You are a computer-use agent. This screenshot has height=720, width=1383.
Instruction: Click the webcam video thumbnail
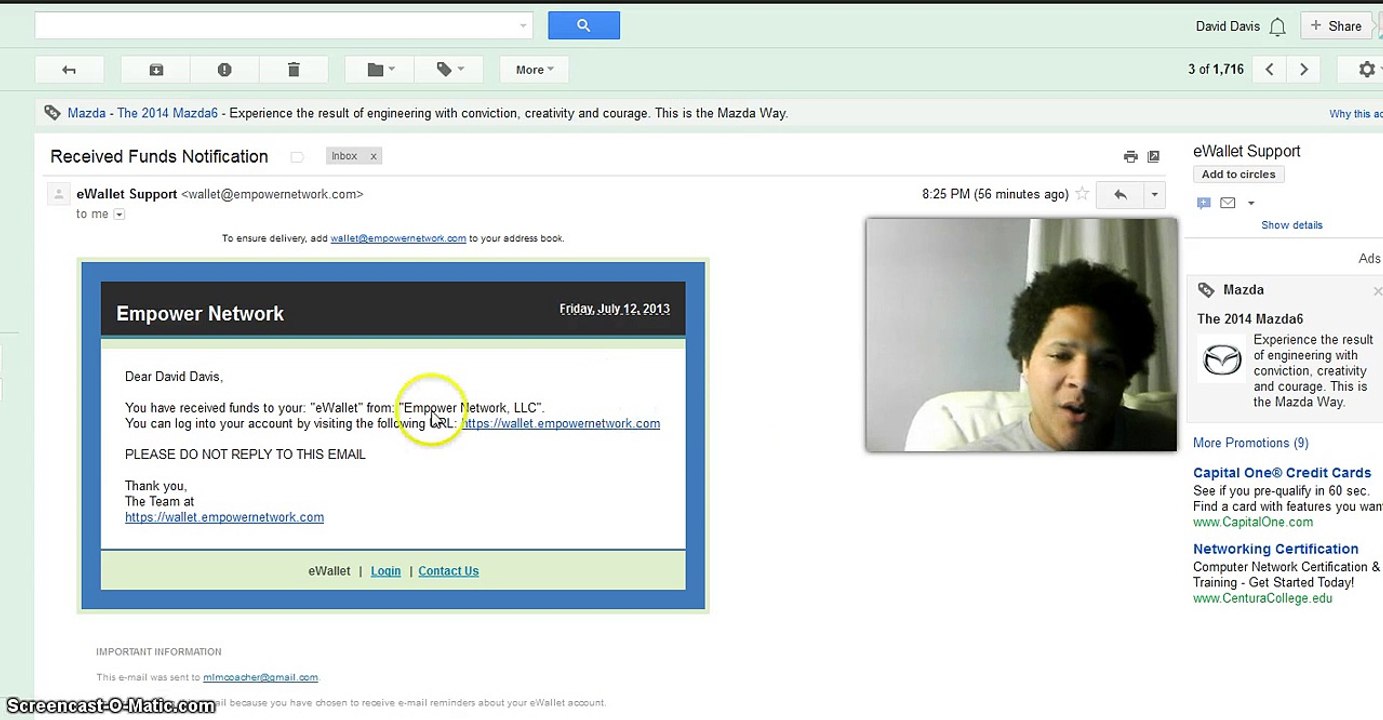[x=1021, y=335]
